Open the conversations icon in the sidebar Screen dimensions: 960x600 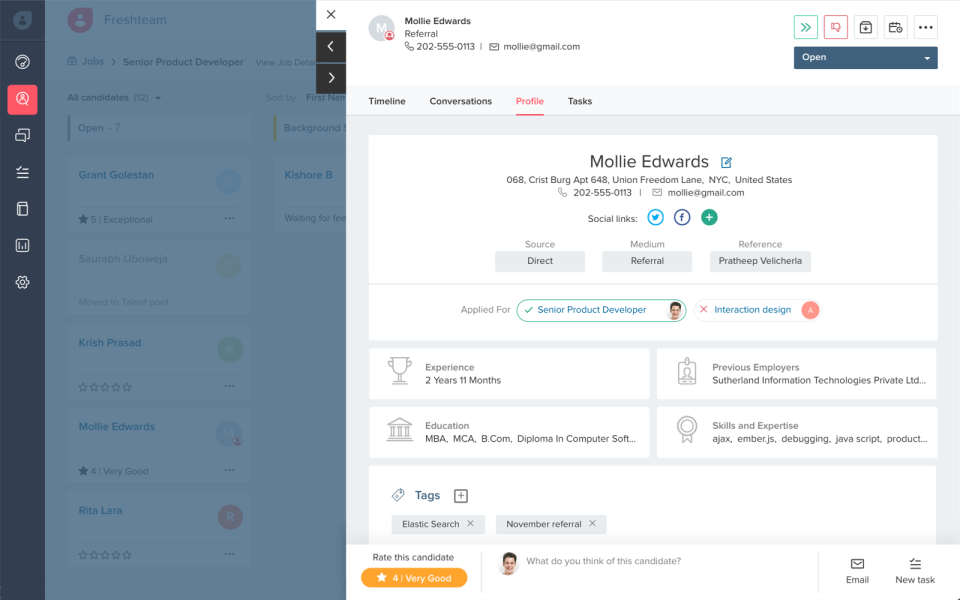click(x=22, y=135)
